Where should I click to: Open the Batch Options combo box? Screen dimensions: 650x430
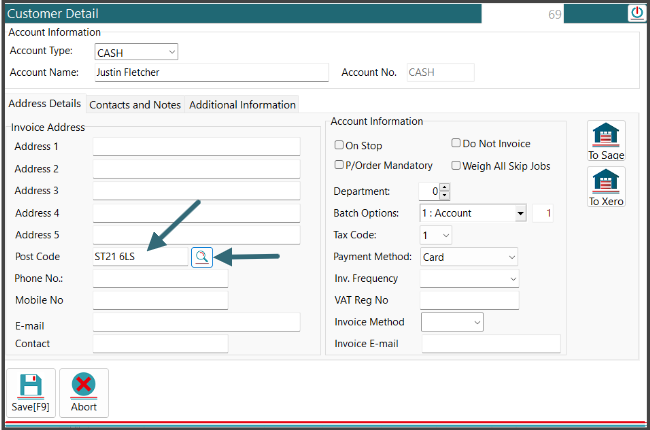pos(520,213)
